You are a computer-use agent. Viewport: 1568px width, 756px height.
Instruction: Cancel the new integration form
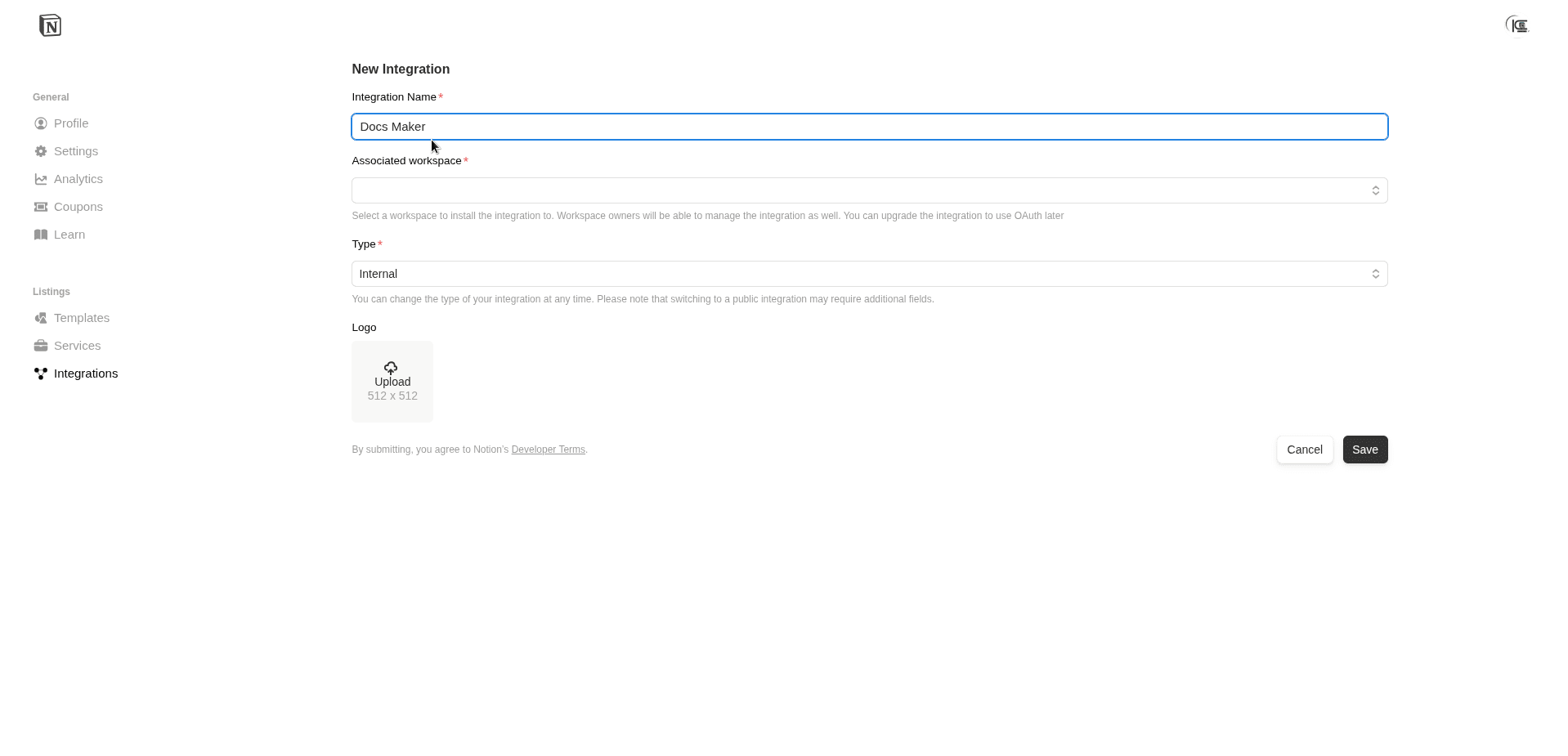click(1304, 450)
